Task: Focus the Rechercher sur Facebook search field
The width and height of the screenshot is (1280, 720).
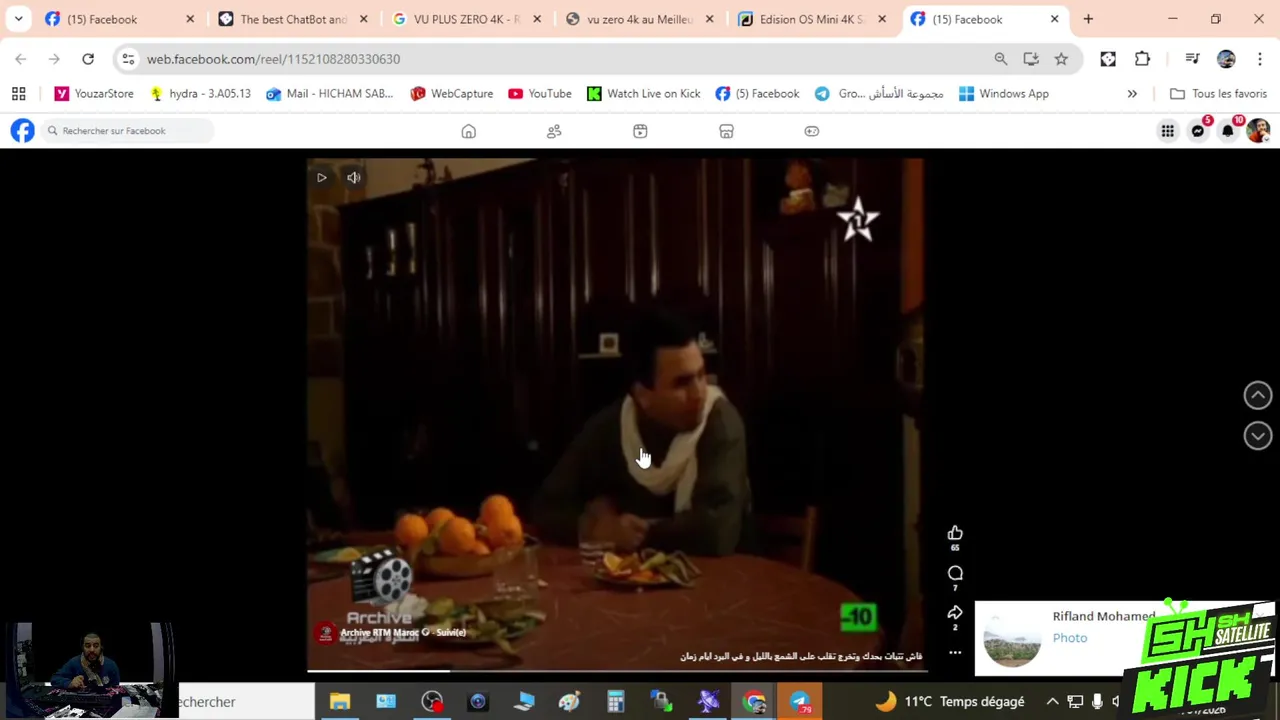Action: (127, 131)
